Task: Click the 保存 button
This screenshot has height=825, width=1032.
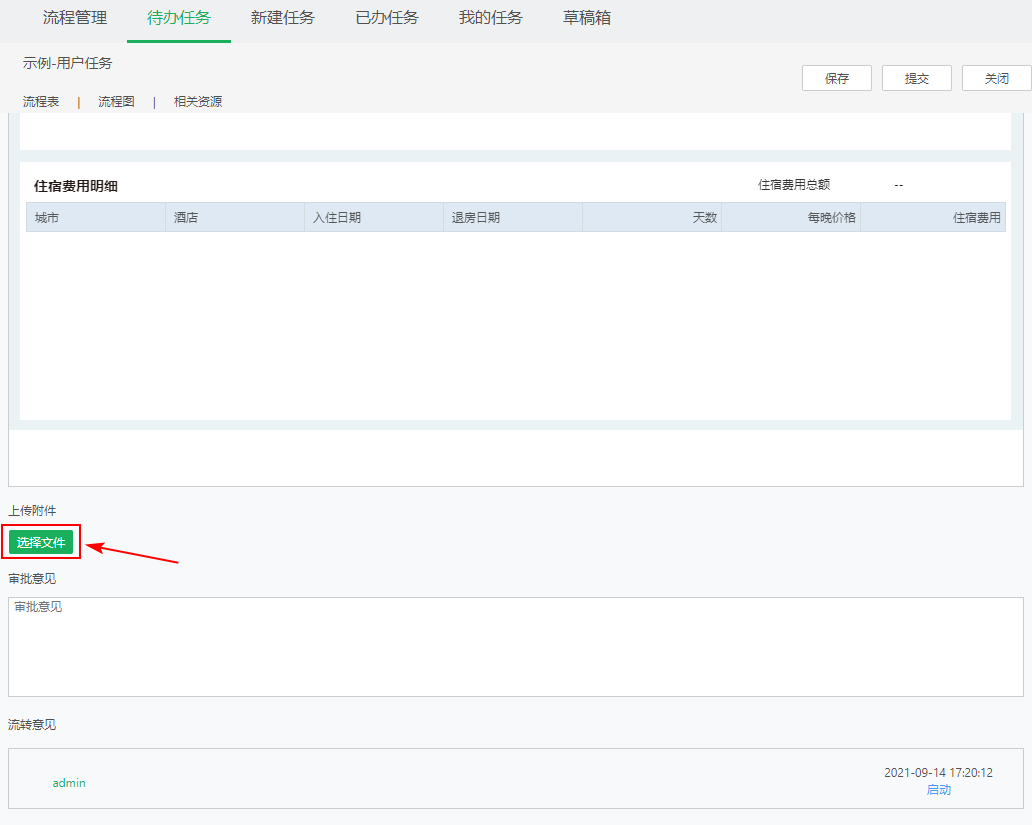Action: (x=837, y=78)
